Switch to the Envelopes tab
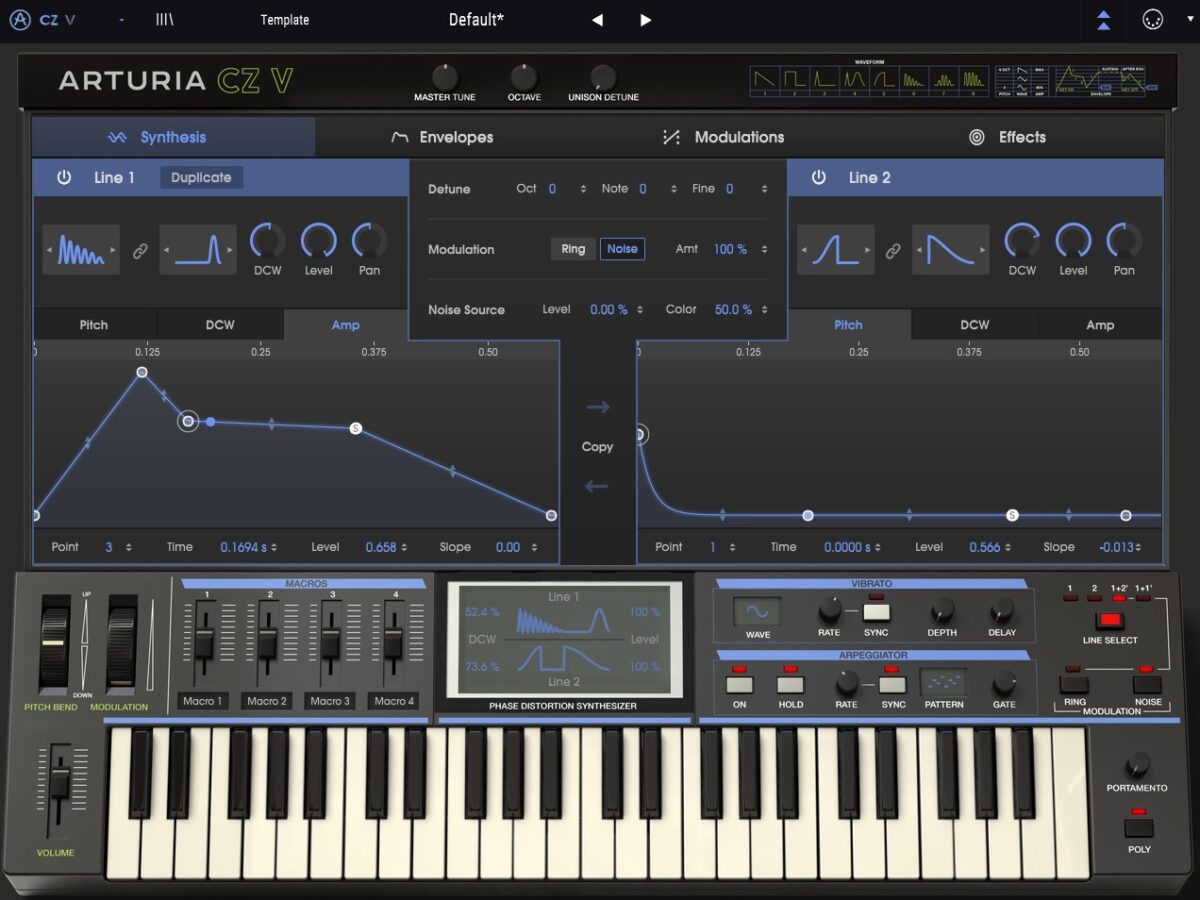This screenshot has height=900, width=1200. [442, 137]
